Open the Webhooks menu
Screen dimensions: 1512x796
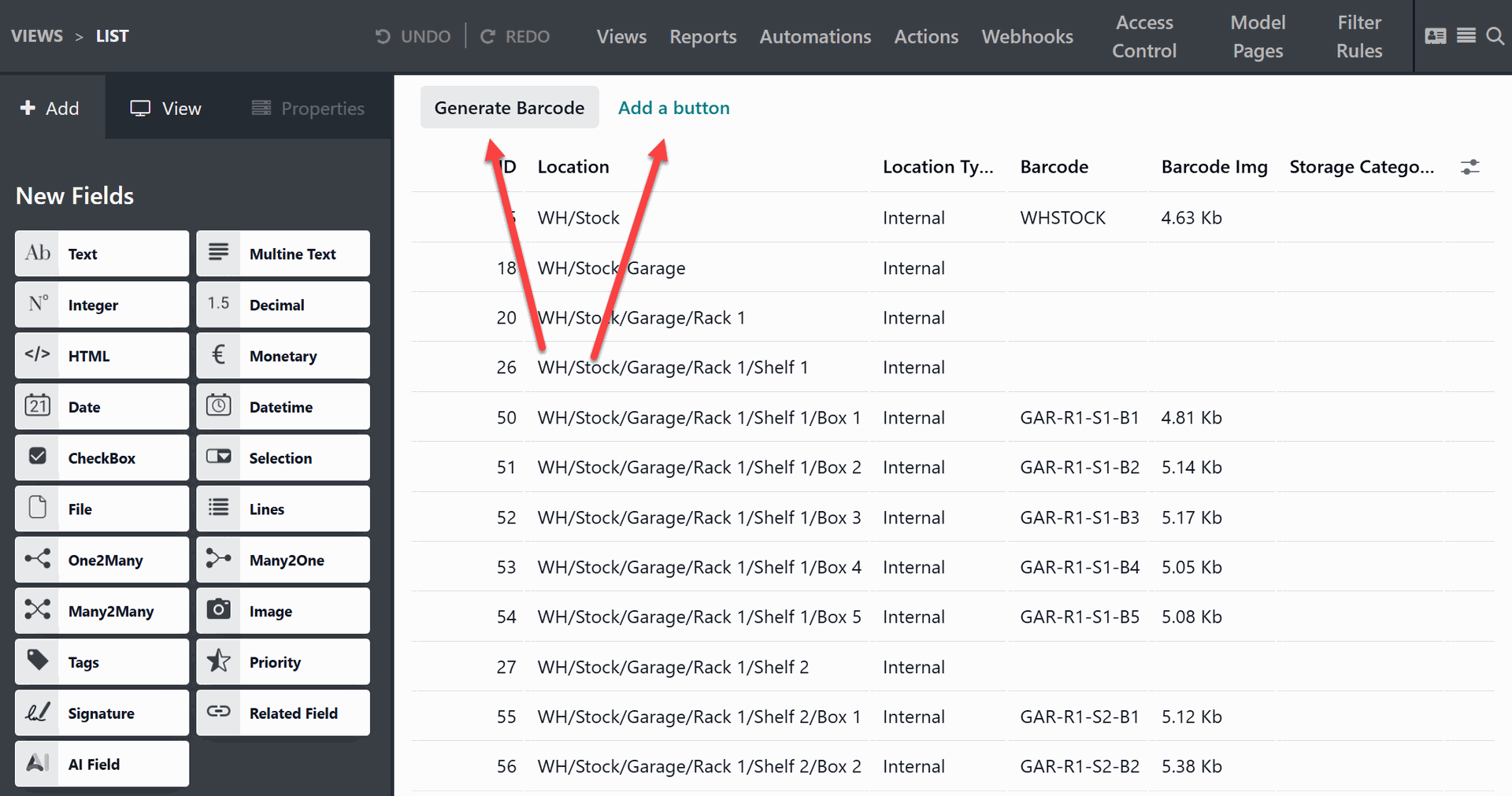point(1027,37)
